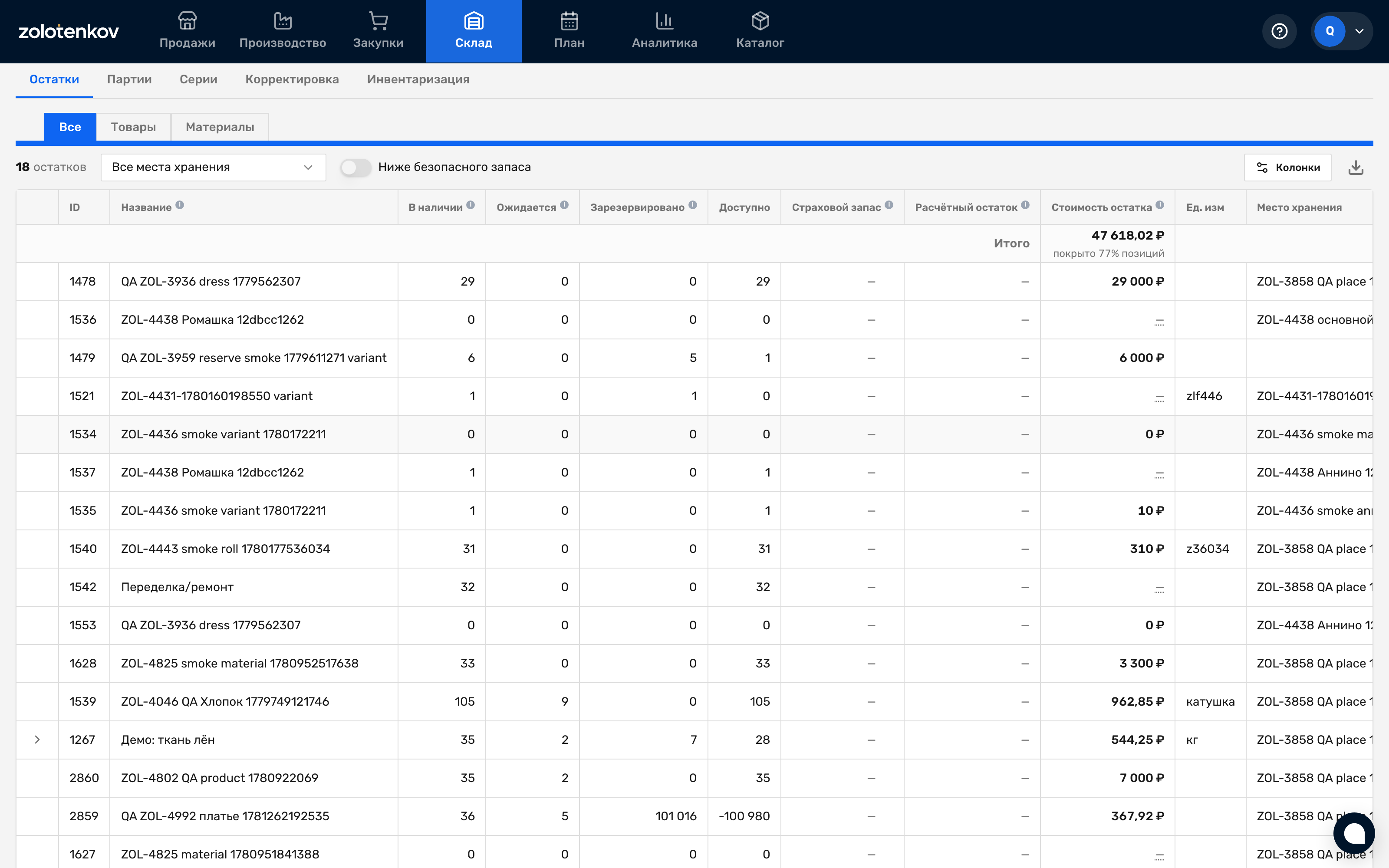Viewport: 1389px width, 868px height.
Task: Download the stock table export
Action: (x=1356, y=168)
